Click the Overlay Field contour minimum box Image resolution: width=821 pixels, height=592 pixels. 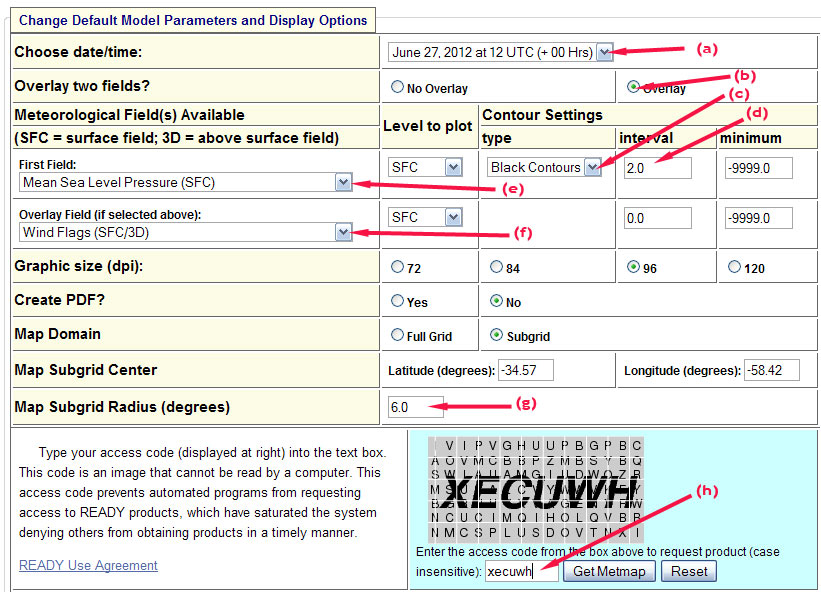coord(759,218)
